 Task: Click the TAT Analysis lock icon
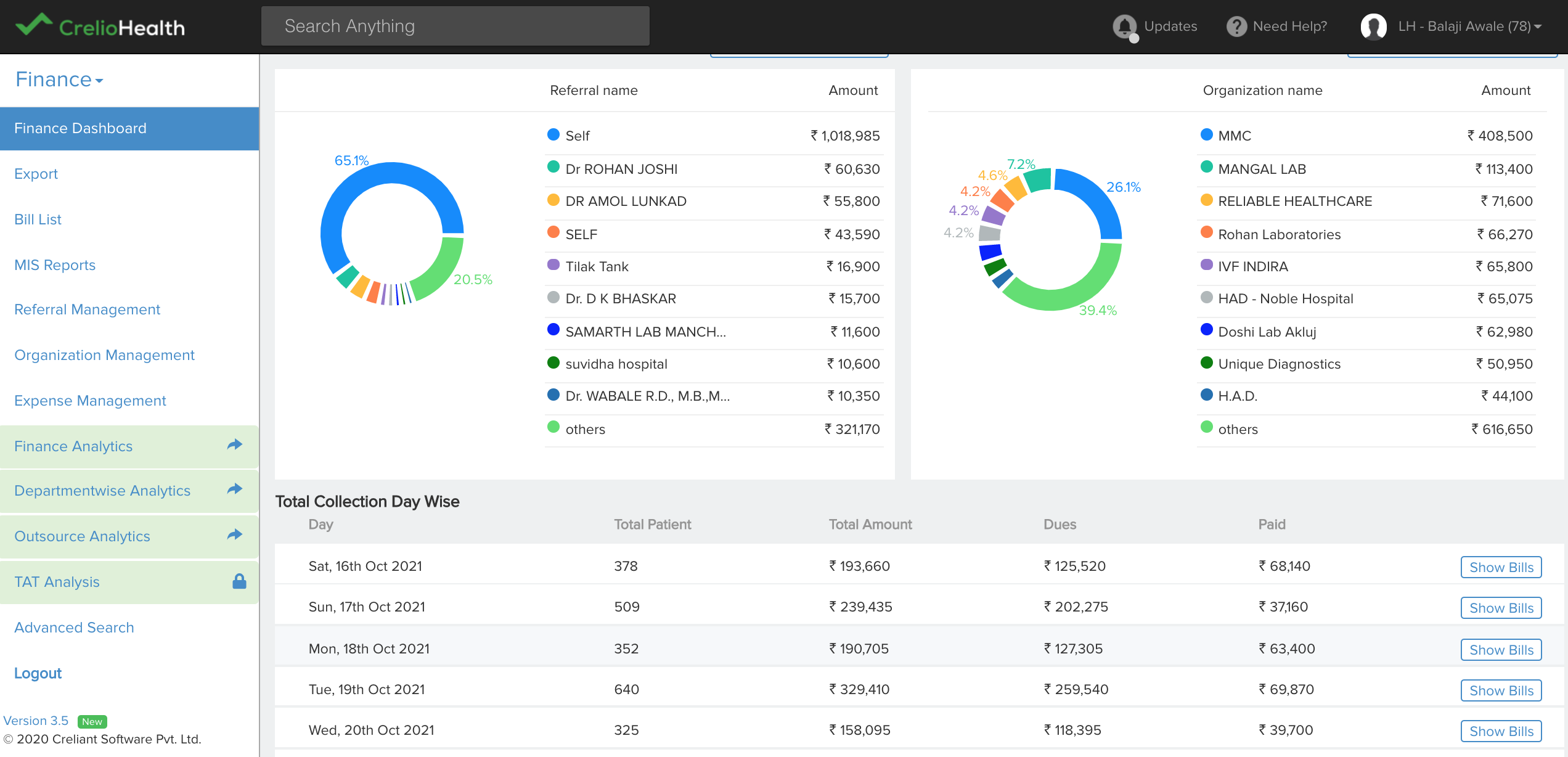tap(239, 581)
